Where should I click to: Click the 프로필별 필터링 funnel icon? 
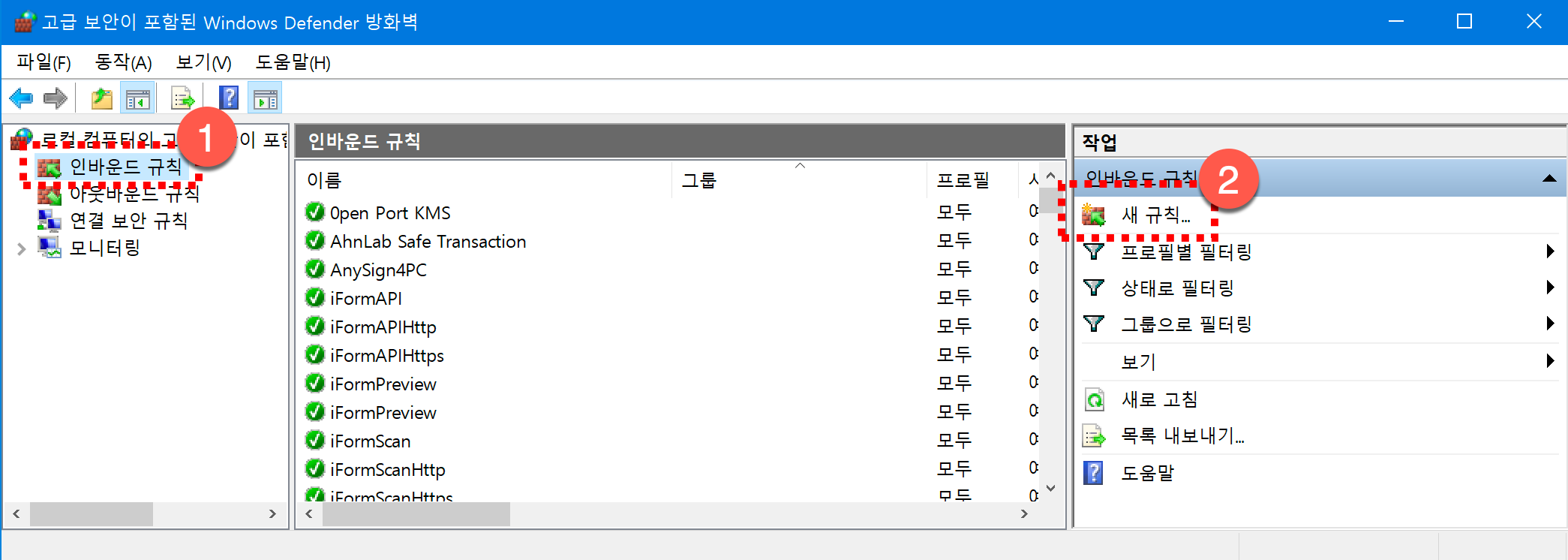tap(1094, 251)
